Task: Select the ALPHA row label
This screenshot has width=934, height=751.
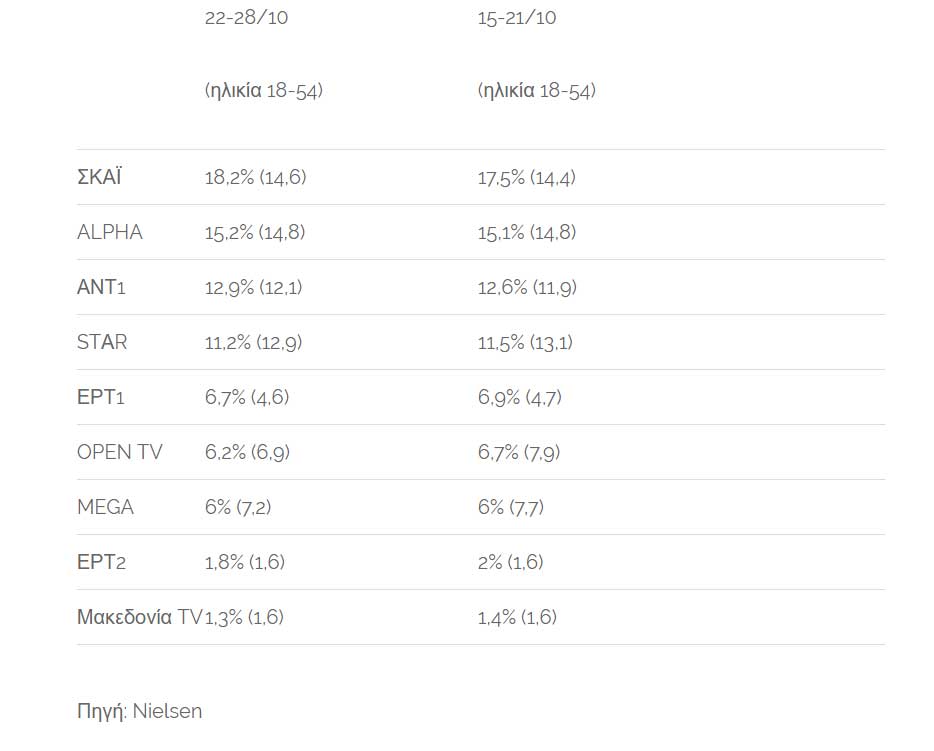Action: coord(110,233)
